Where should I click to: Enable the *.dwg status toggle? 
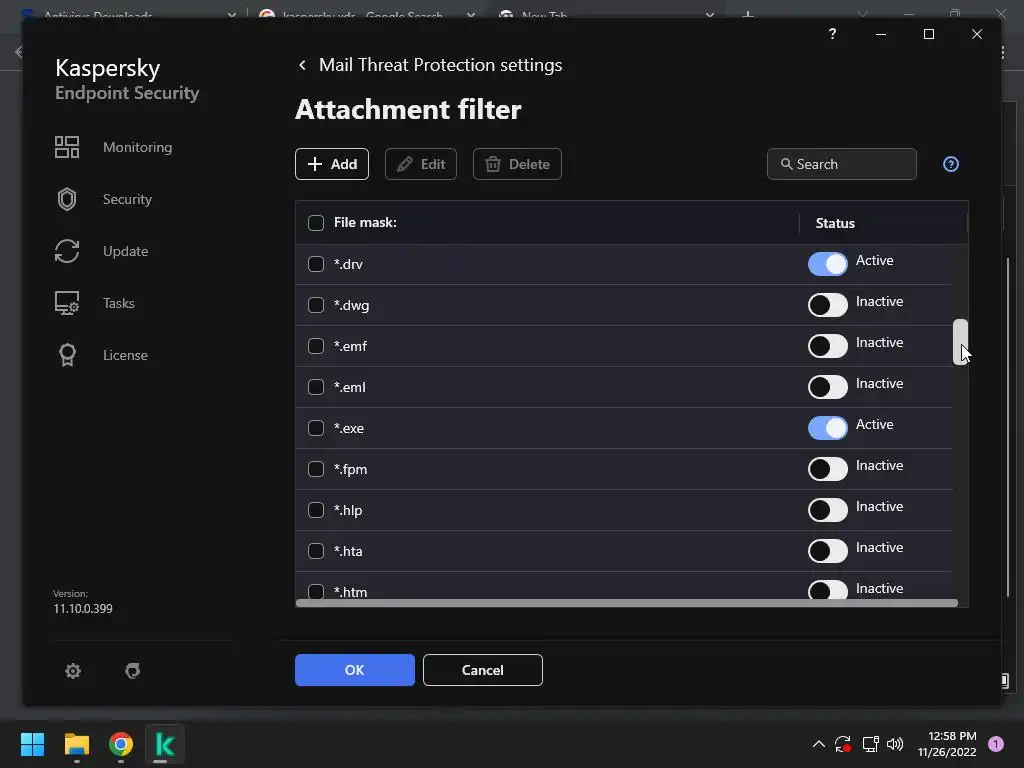point(827,305)
